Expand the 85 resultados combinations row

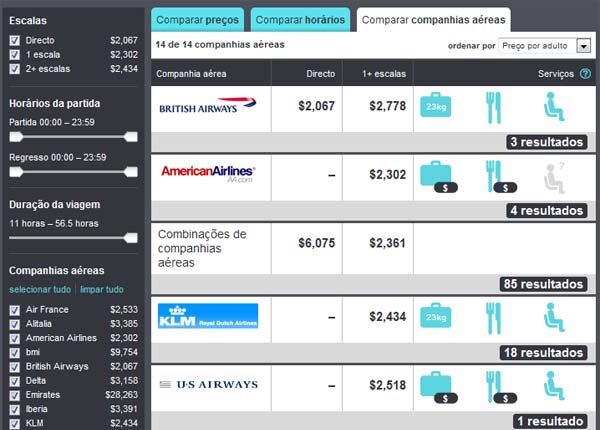tap(544, 284)
